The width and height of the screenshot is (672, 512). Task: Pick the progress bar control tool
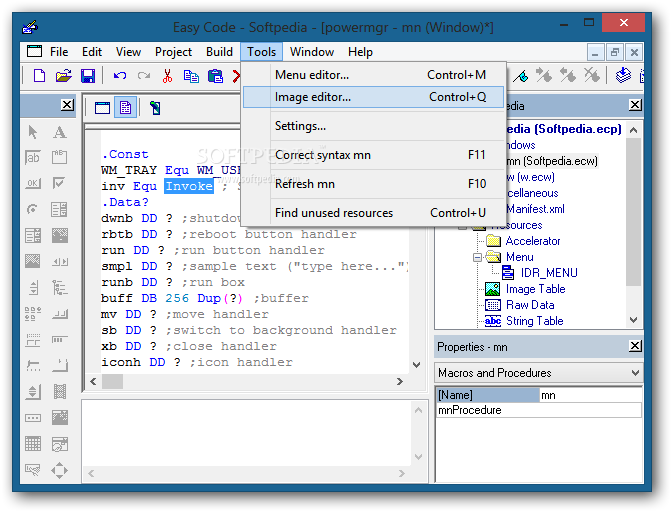point(60,339)
